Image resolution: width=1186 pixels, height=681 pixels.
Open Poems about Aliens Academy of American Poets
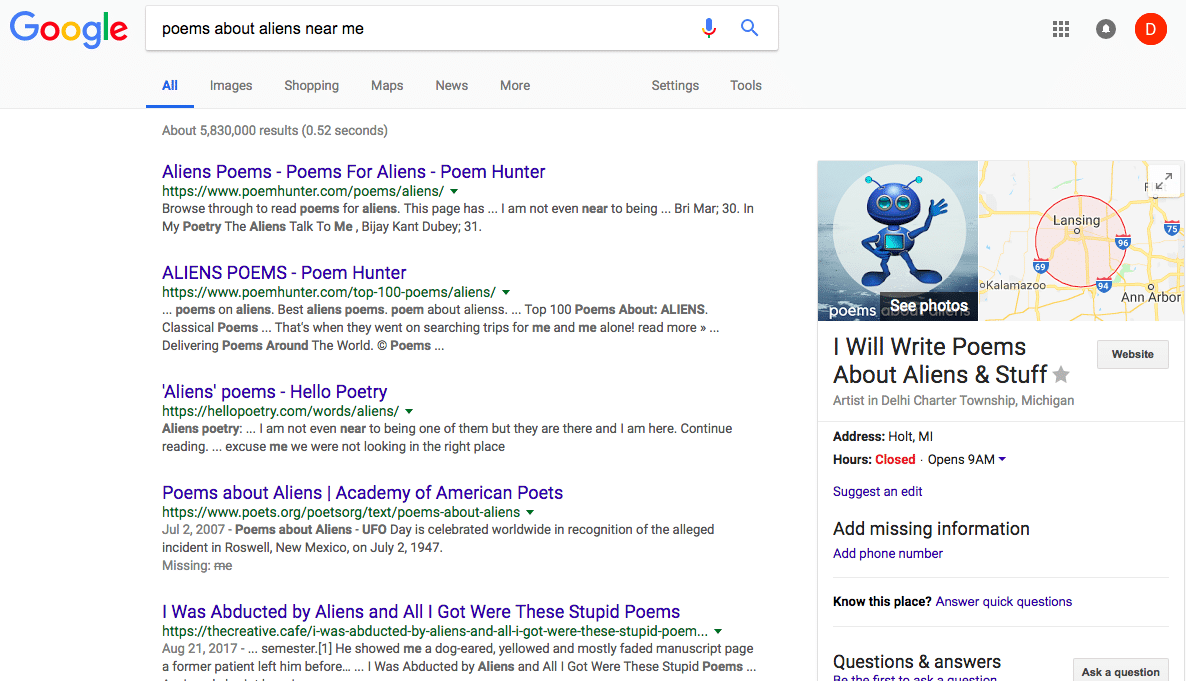coord(362,493)
